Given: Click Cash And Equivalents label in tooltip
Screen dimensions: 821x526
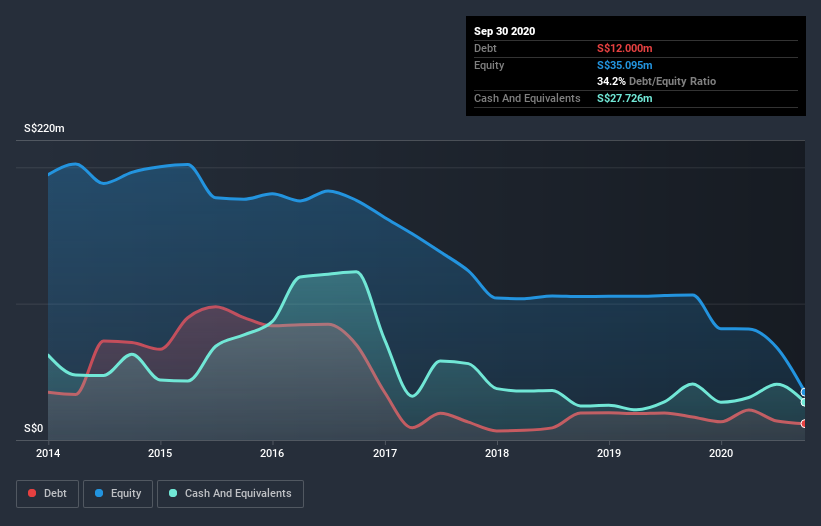Looking at the screenshot, I should tap(527, 98).
